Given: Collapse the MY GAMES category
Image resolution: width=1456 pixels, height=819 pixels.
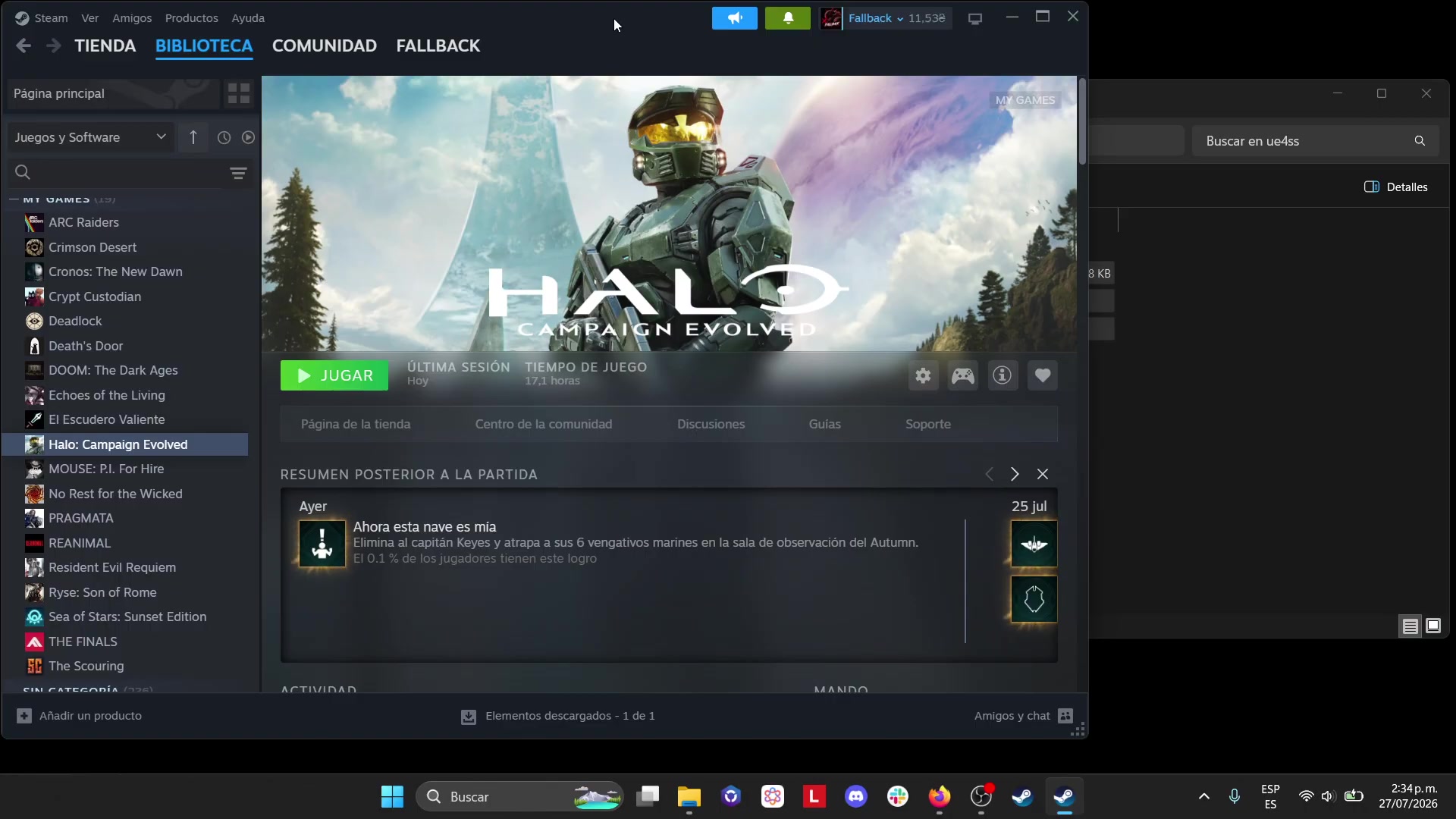Looking at the screenshot, I should click(14, 199).
